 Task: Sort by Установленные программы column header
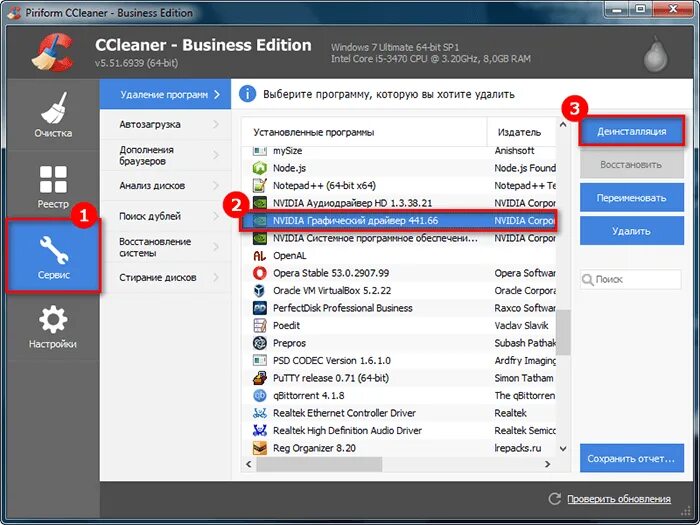coord(364,132)
